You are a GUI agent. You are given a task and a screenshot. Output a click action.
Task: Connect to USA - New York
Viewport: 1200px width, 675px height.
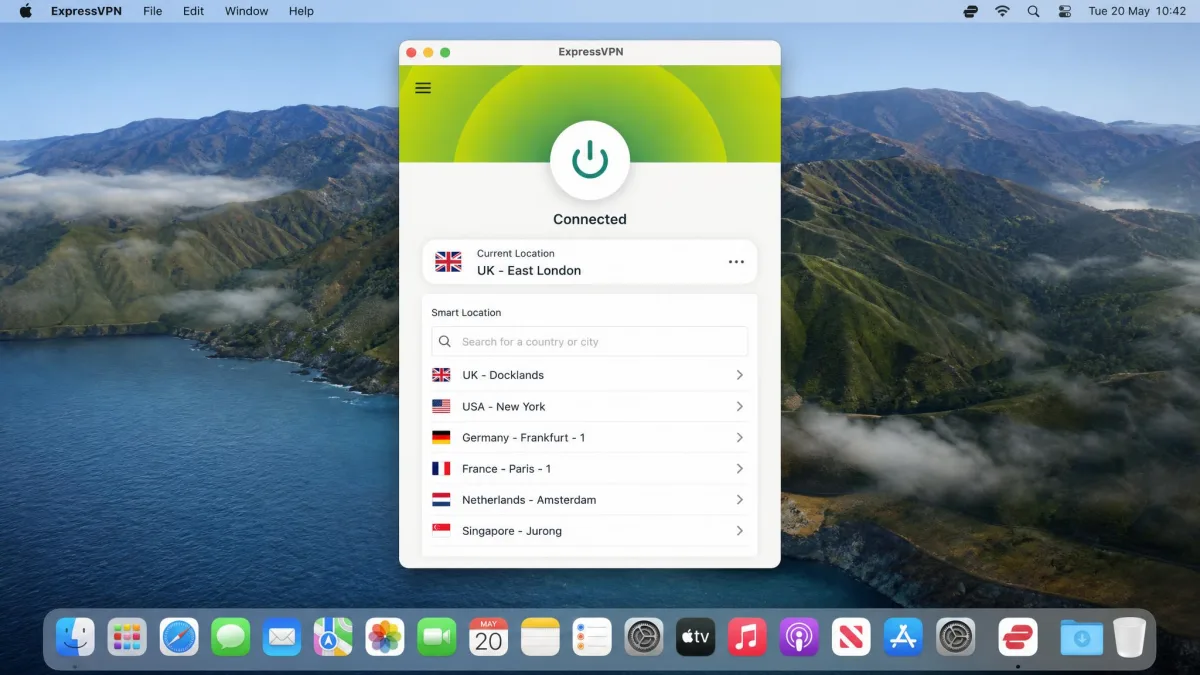[590, 406]
